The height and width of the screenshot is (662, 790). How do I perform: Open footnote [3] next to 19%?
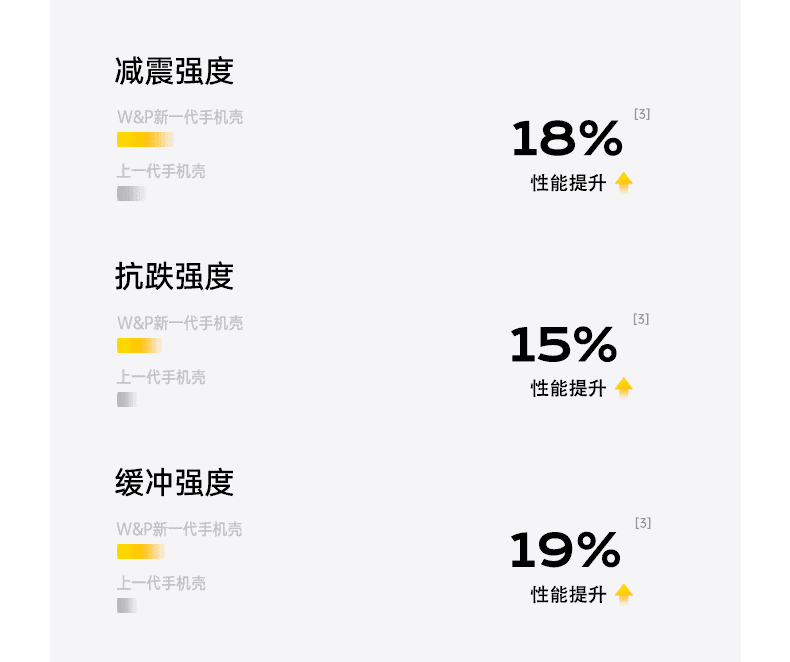click(x=643, y=523)
